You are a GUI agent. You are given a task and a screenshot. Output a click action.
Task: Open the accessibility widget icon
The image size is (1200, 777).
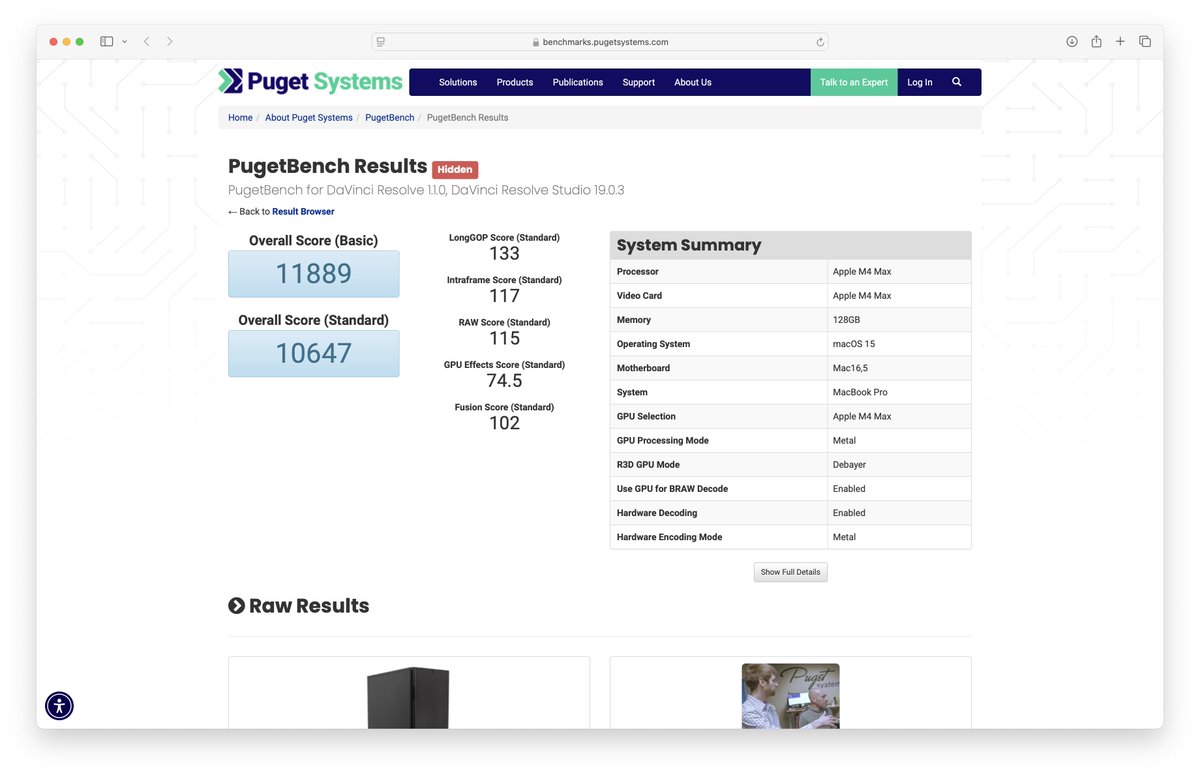[59, 706]
